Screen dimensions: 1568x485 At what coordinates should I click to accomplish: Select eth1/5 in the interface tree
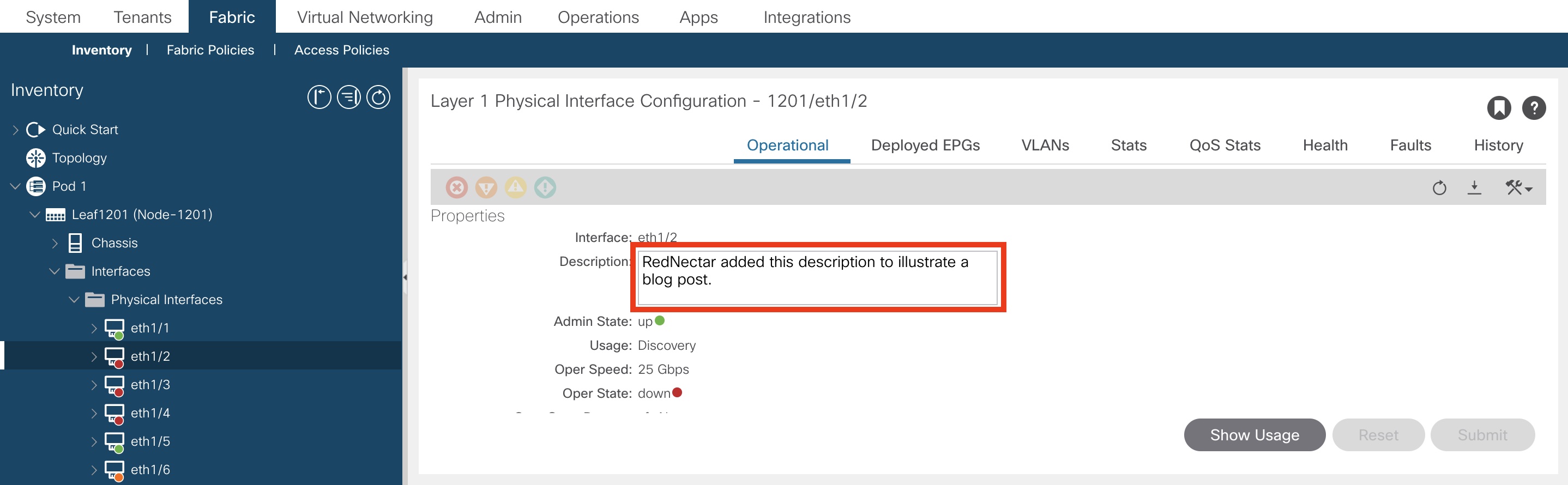[x=150, y=442]
